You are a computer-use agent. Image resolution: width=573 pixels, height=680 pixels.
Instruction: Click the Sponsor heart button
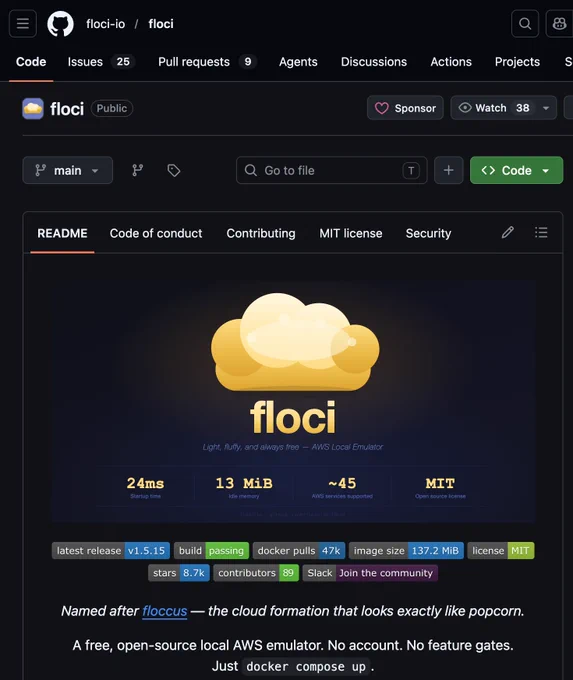click(x=405, y=108)
